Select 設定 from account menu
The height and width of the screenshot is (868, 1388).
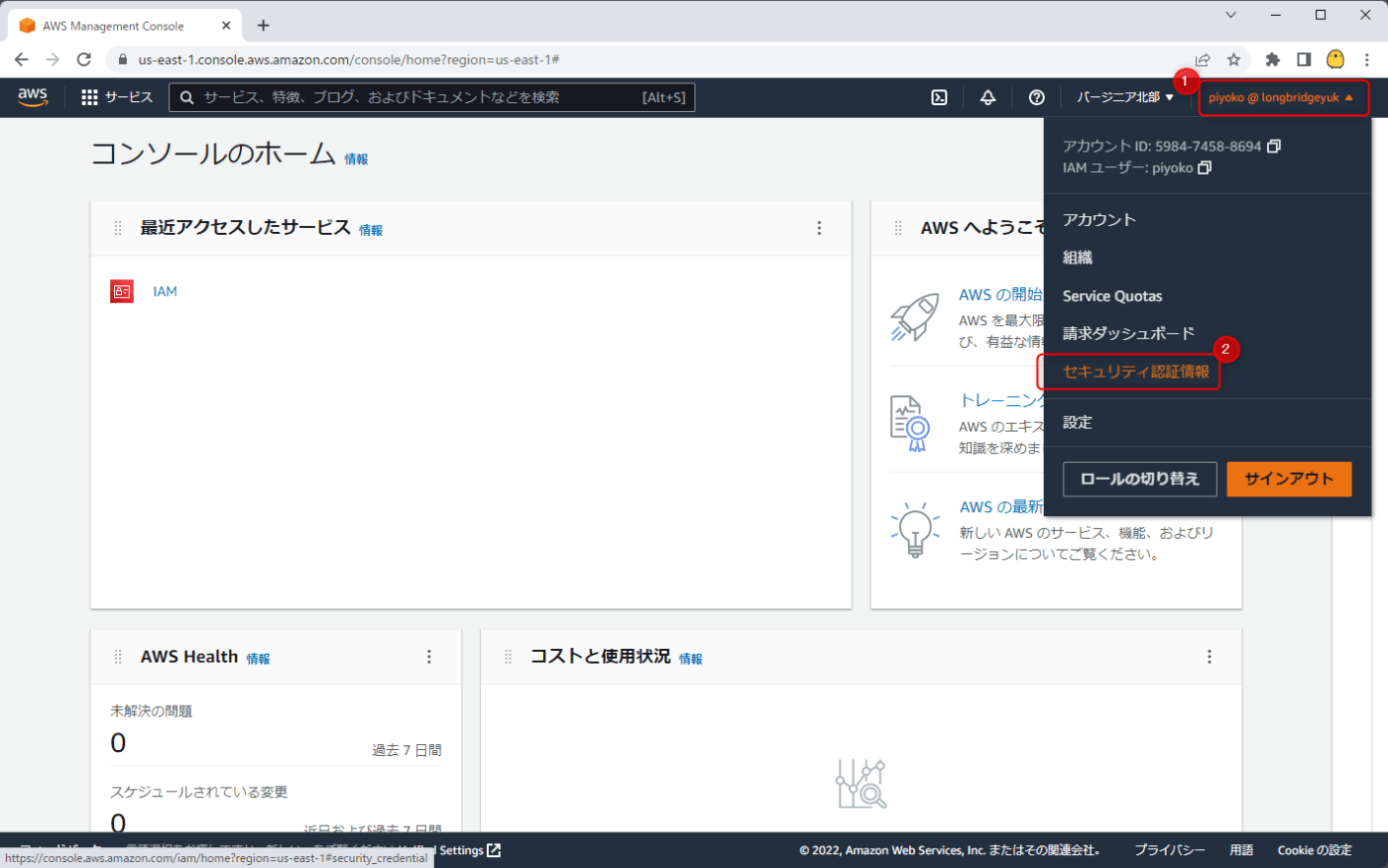pos(1078,422)
